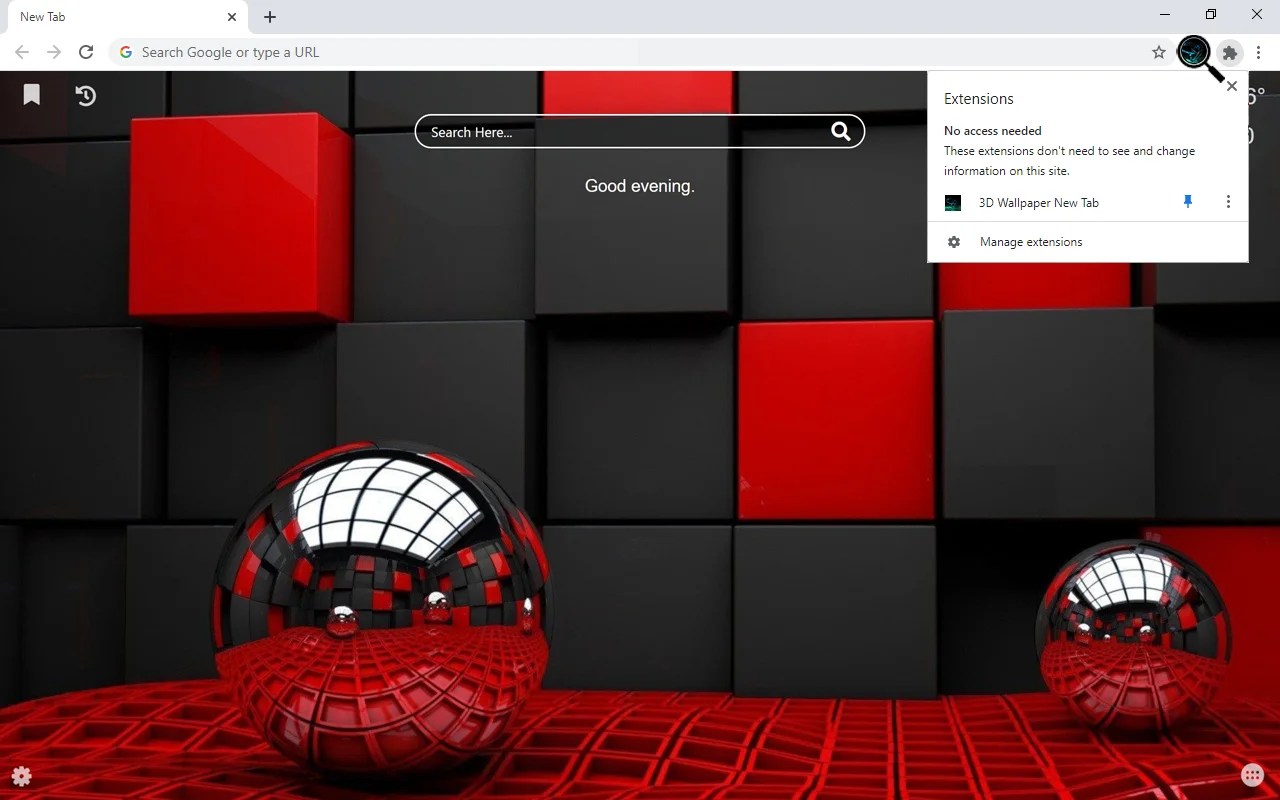Click the magnifier search icon in the search bar
Viewport: 1280px width, 800px height.
tap(840, 131)
